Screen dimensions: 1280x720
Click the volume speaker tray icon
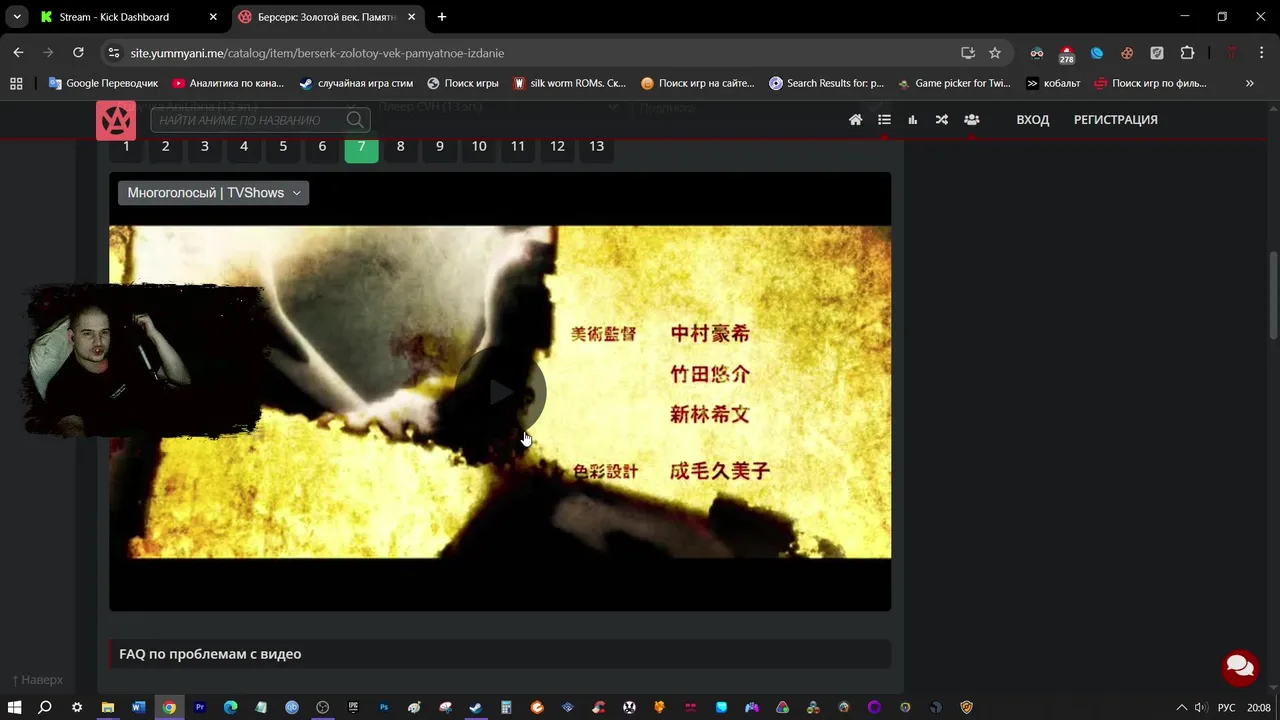click(x=1200, y=708)
